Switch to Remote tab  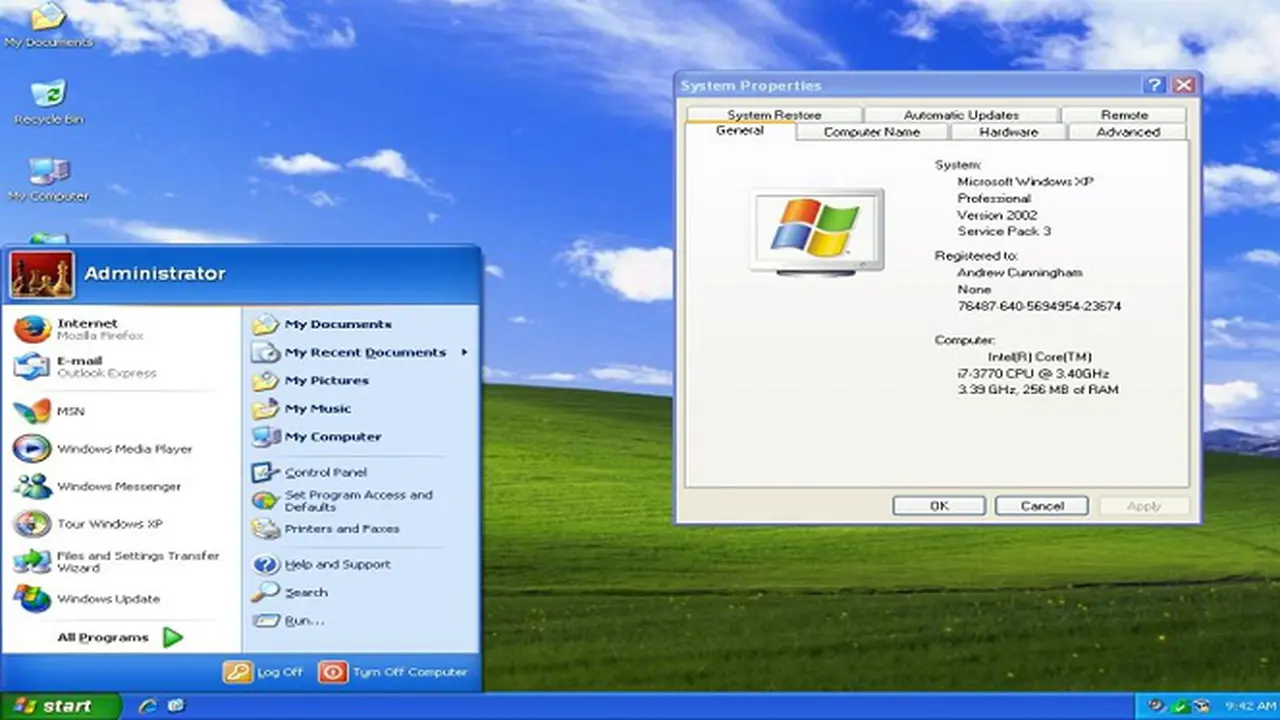pos(1124,115)
